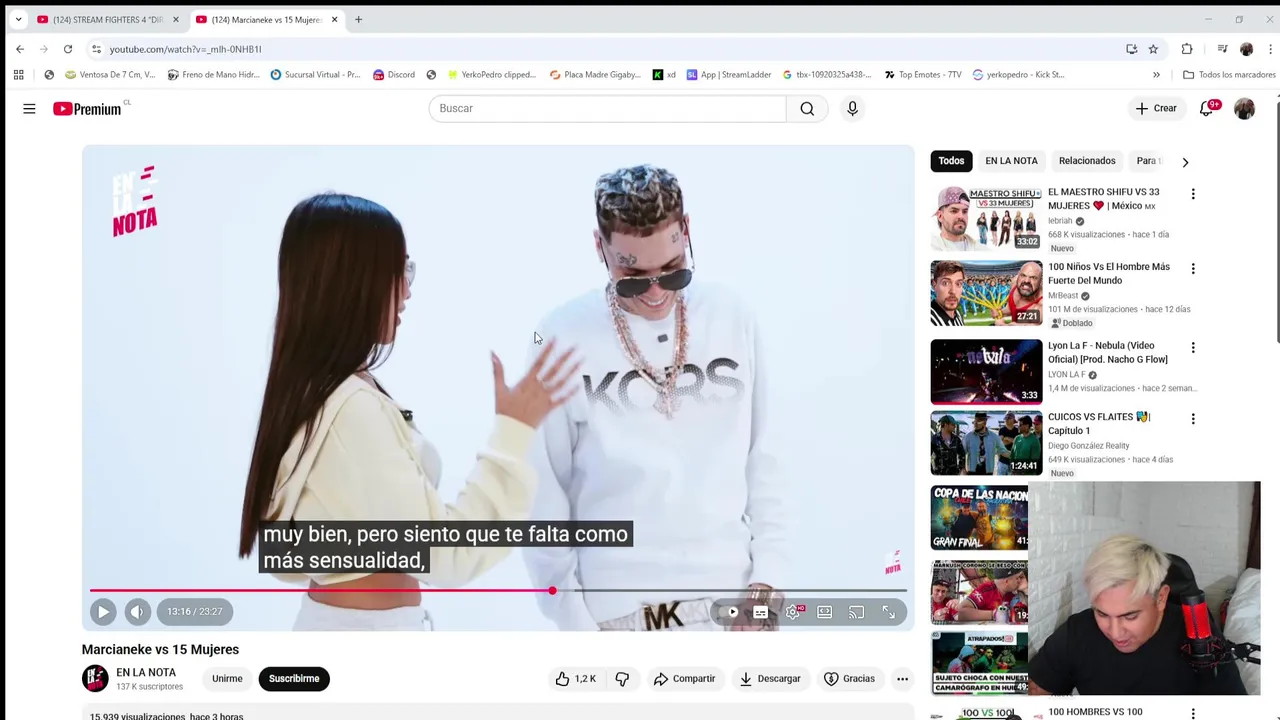
Task: Open options for El Maestro Shifu video
Action: 1192,194
